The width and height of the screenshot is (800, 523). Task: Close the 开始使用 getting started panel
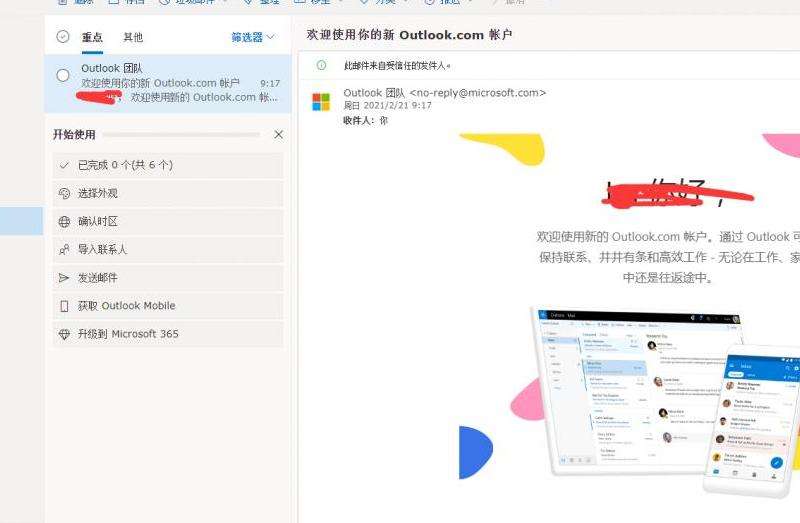278,134
